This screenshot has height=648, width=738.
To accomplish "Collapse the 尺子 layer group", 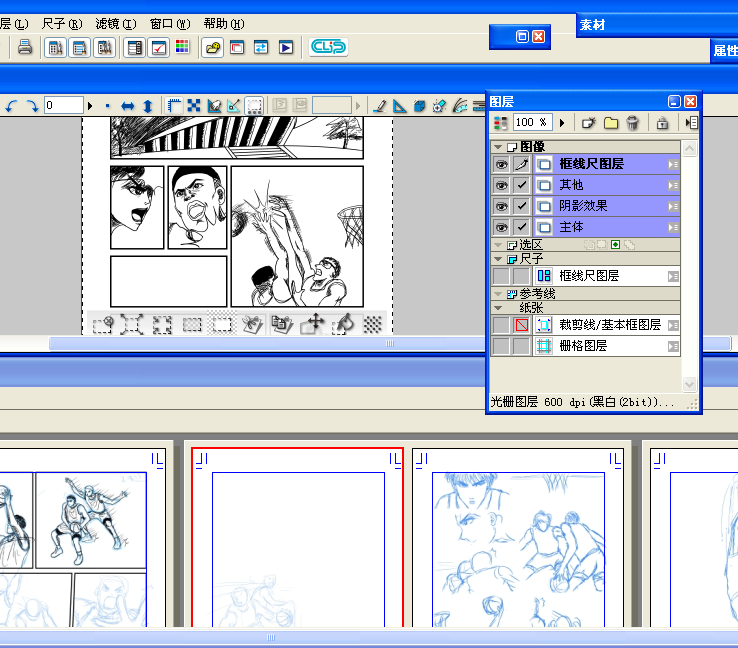I will coord(498,259).
